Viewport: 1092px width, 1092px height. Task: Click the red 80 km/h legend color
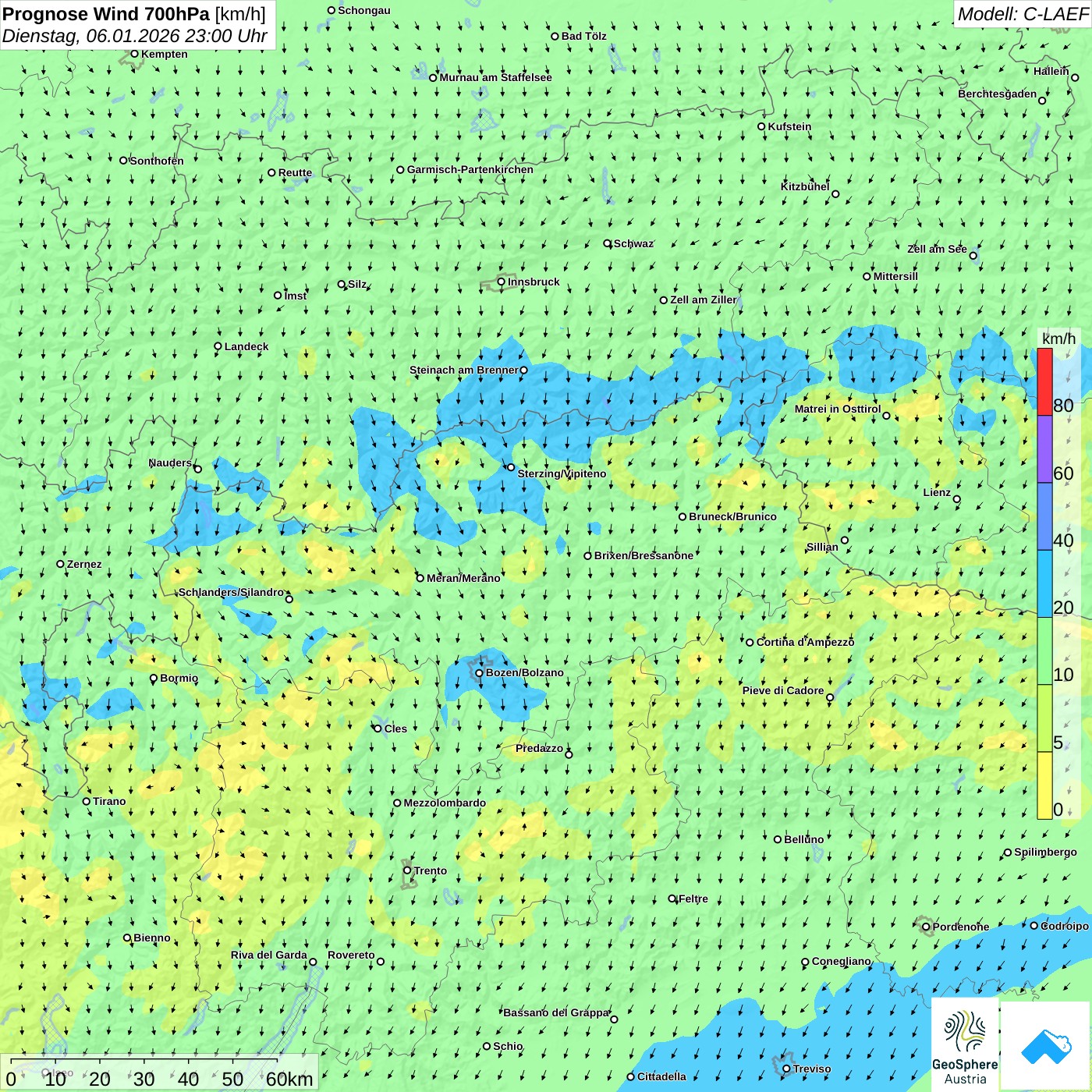1044,382
